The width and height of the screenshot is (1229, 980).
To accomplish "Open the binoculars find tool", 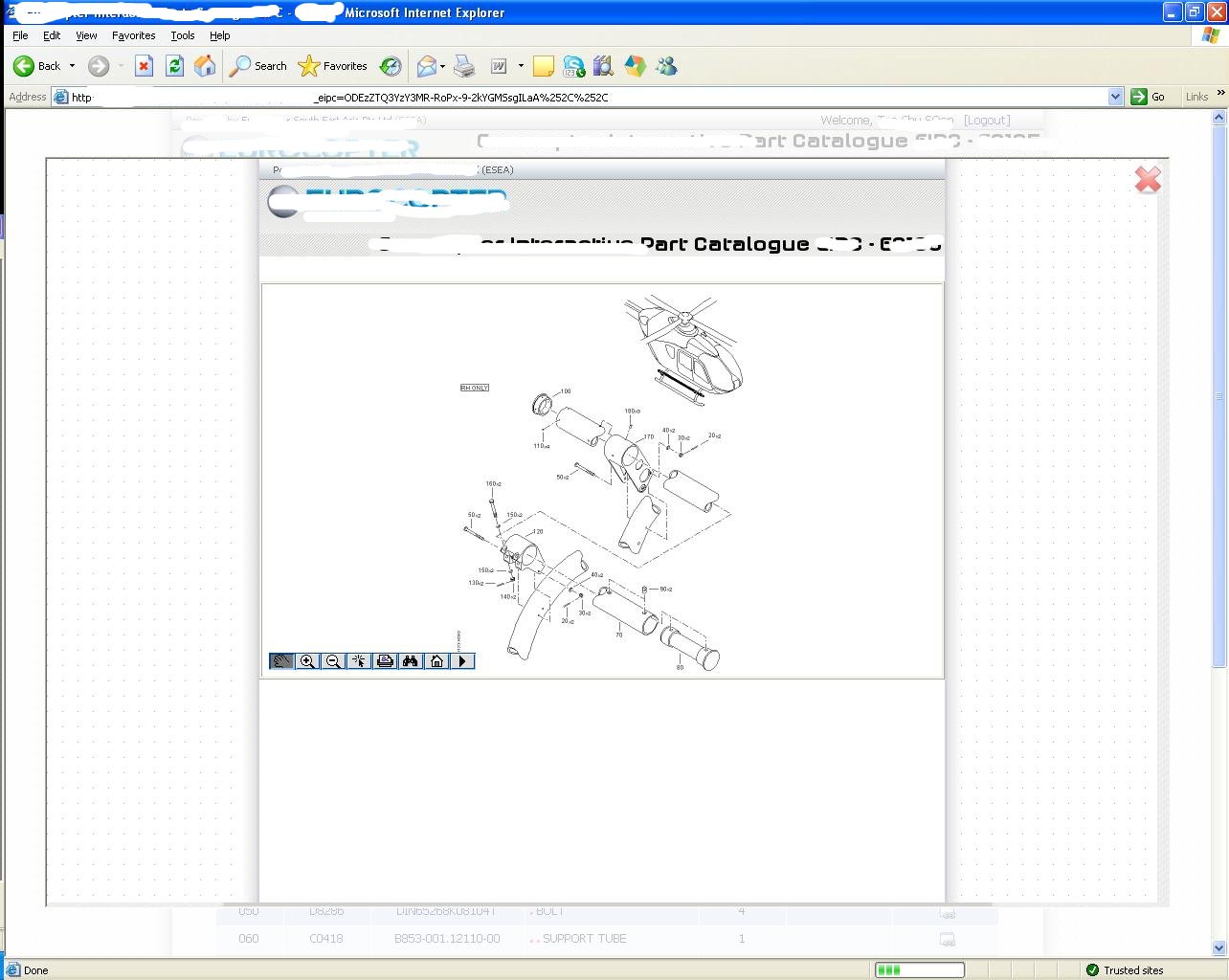I will tap(411, 661).
